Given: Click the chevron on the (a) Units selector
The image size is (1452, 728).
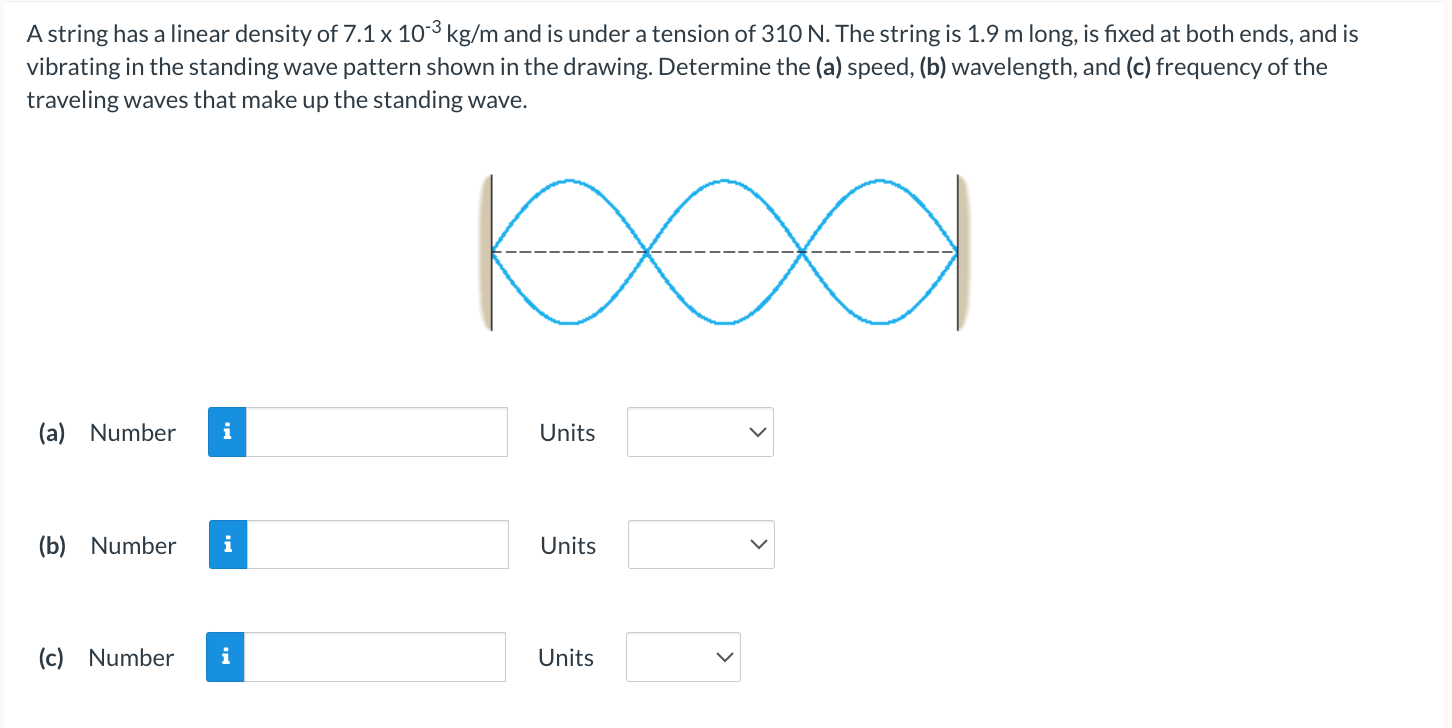Looking at the screenshot, I should click(757, 432).
